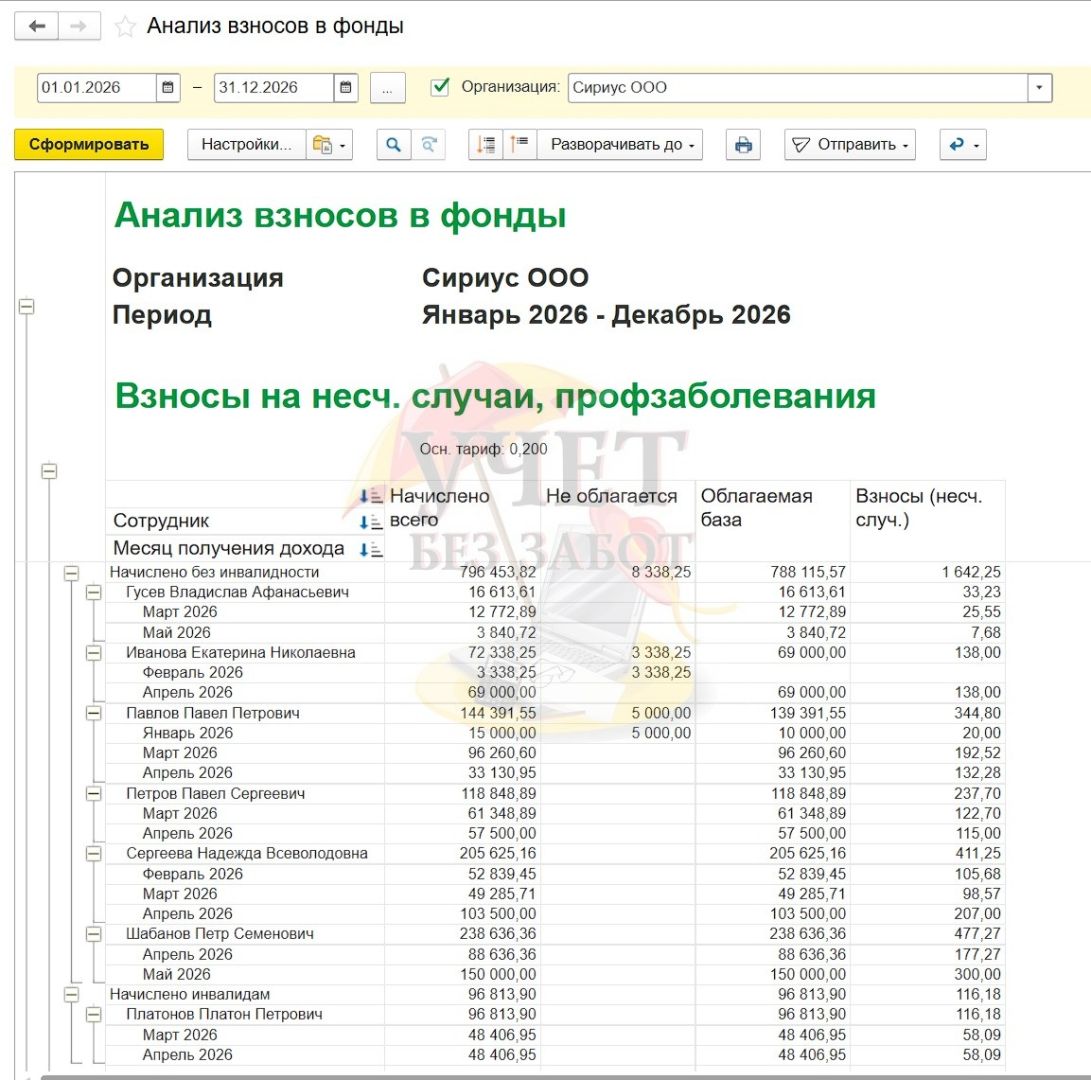Select the Начислено всего column header
The height and width of the screenshot is (1080, 1091).
(462, 521)
